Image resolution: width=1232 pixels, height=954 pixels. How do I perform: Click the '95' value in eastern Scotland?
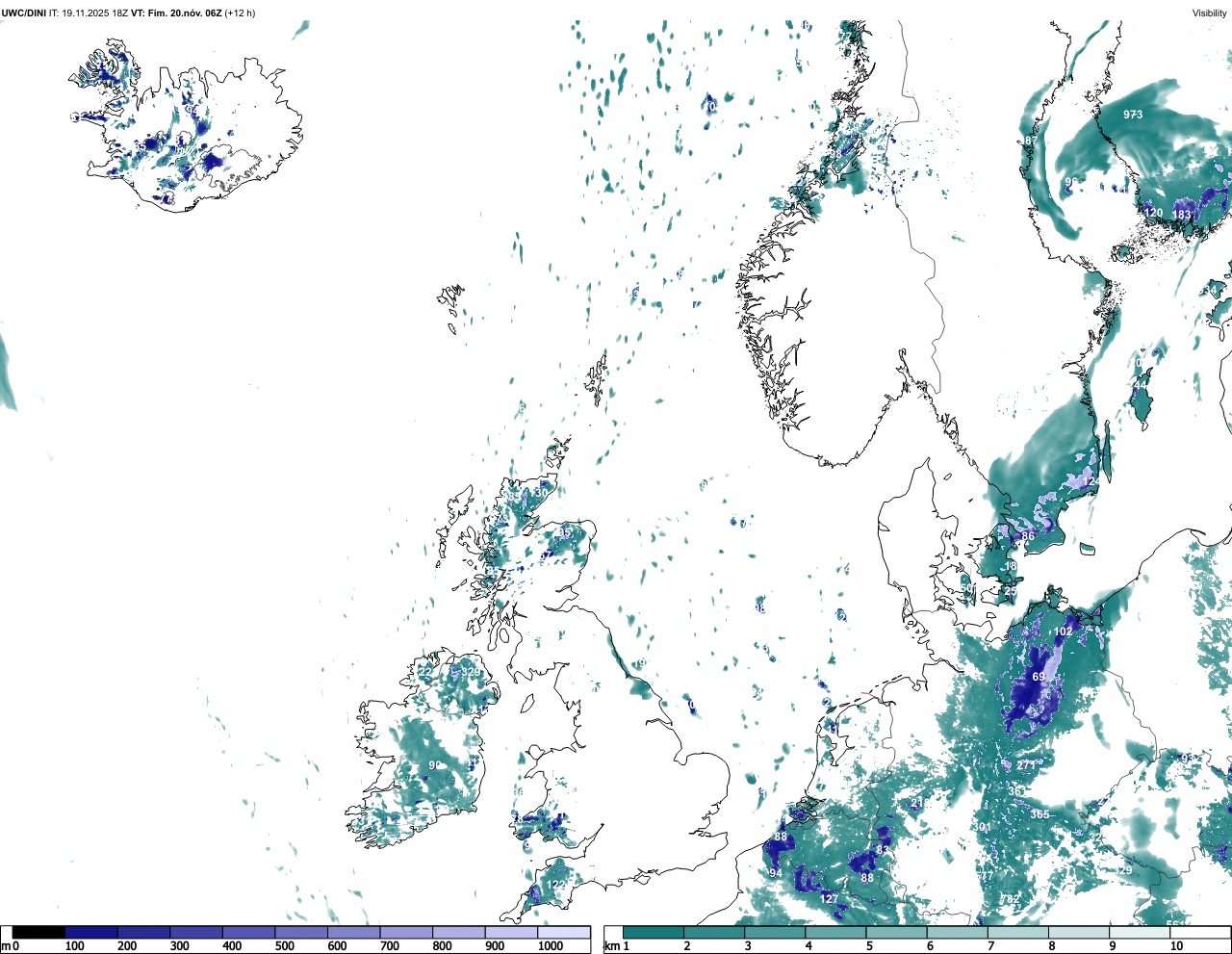(565, 532)
